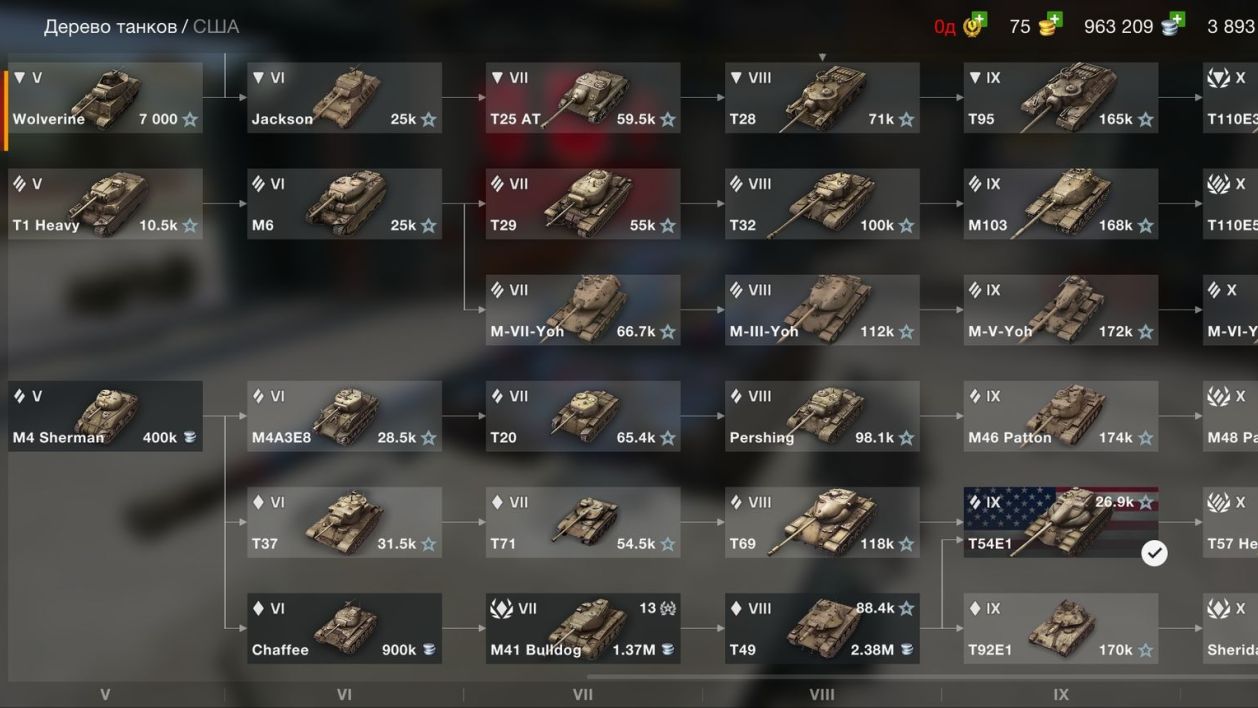Go back via Дерево танков link
This screenshot has height=708, width=1258.
pyautogui.click(x=110, y=27)
